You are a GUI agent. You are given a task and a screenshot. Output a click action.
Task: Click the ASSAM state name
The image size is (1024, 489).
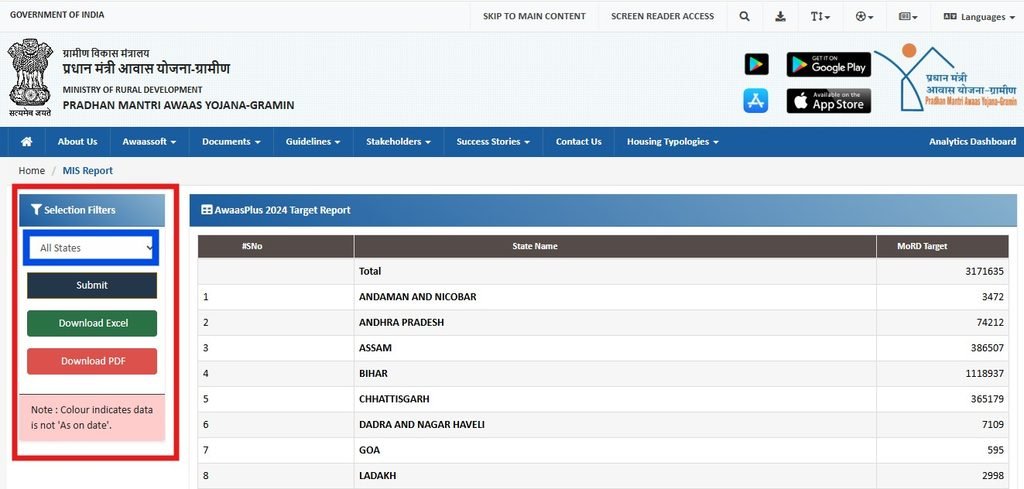(x=376, y=348)
